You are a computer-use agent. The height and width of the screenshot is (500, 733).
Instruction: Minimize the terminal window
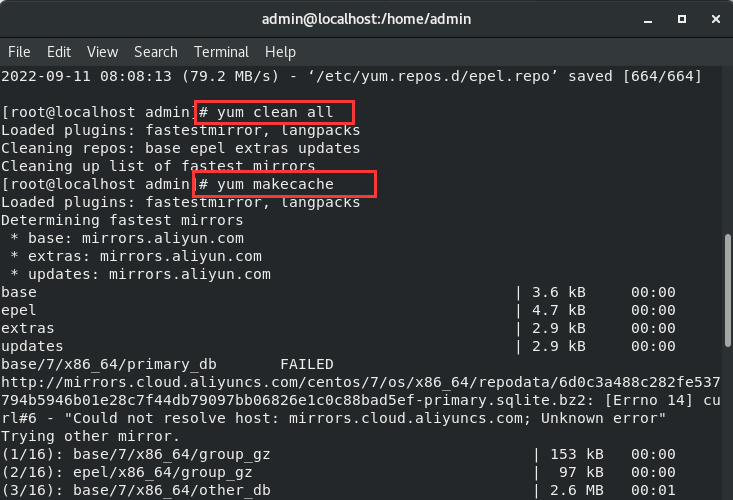click(x=653, y=18)
